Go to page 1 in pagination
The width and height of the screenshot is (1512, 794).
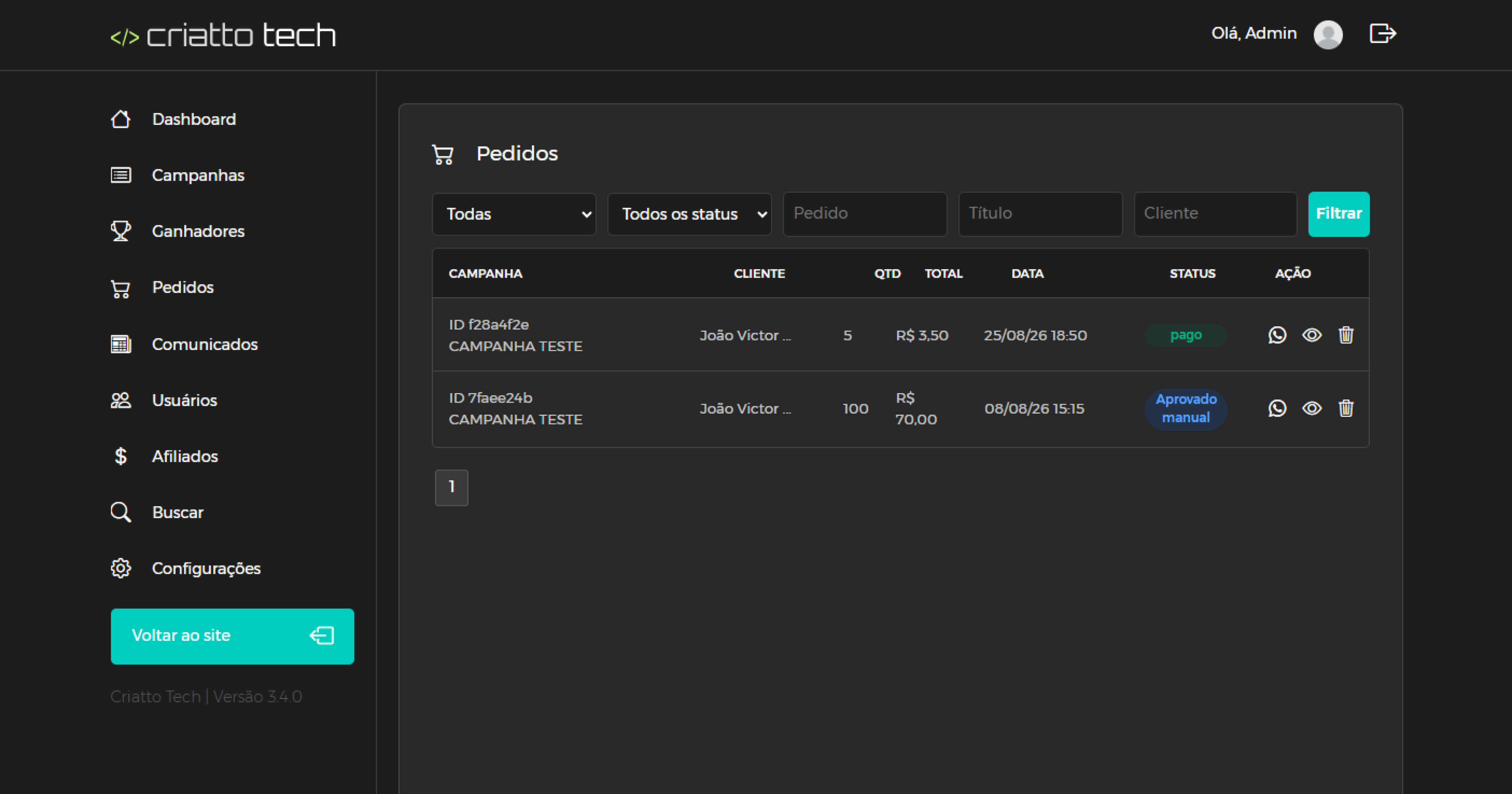[451, 487]
